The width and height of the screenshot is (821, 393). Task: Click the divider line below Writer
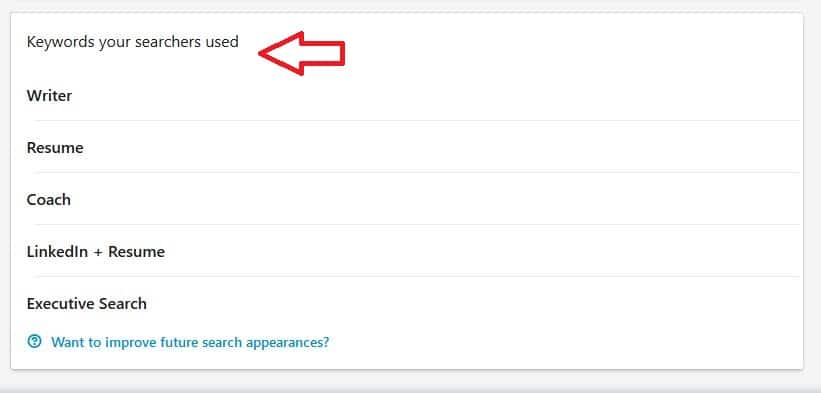click(417, 120)
